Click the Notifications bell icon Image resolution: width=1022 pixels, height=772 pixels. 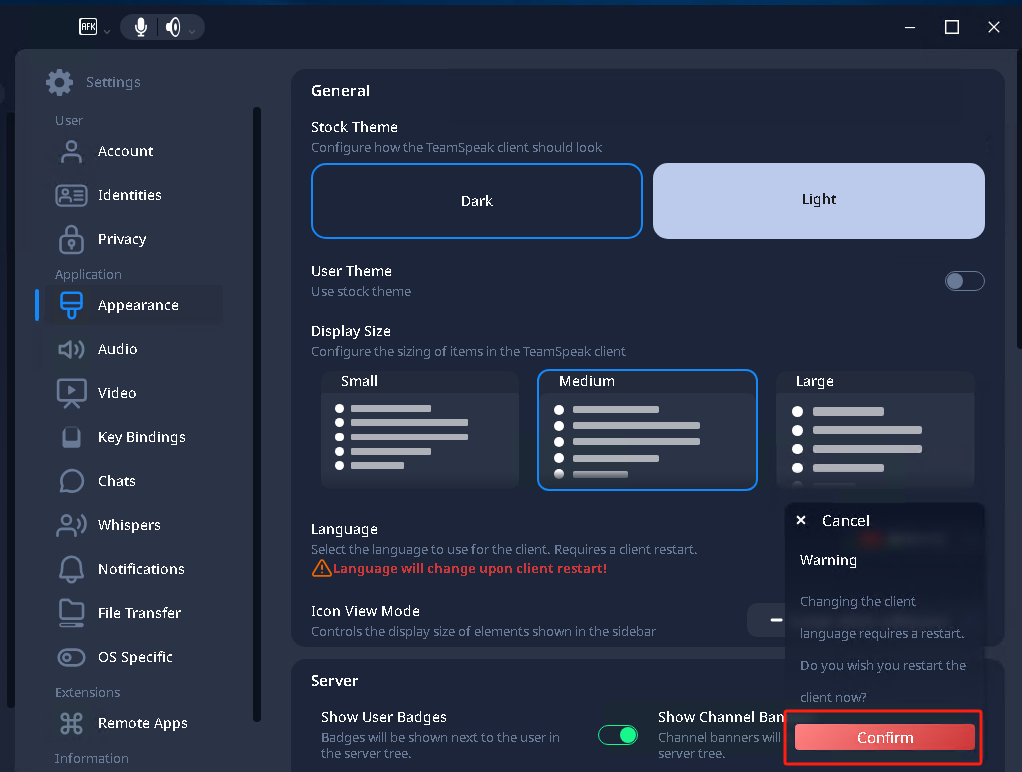coord(71,569)
